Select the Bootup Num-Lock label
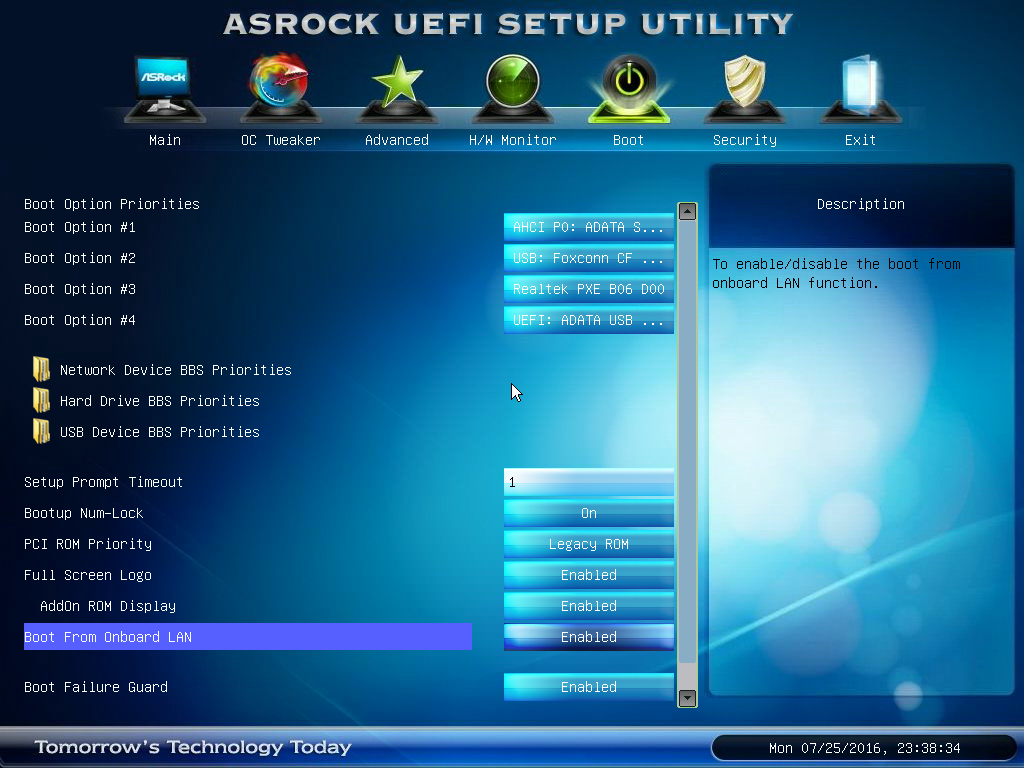1024x768 pixels. 84,513
